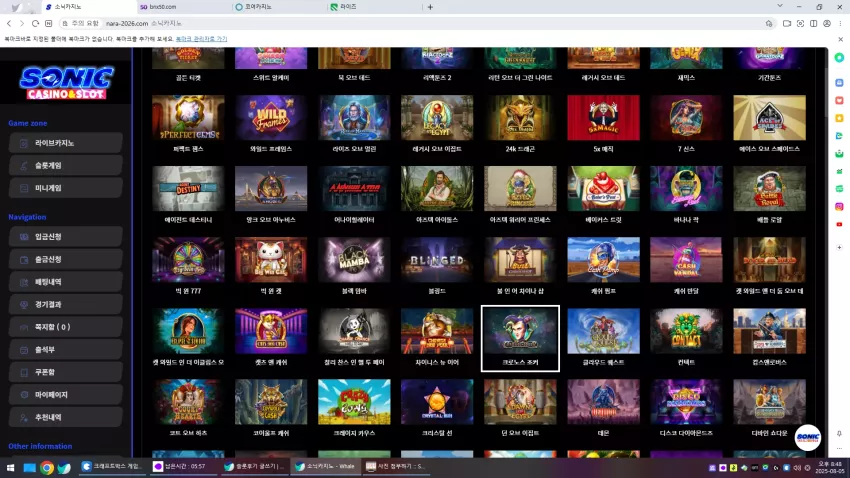This screenshot has height=478, width=850.
Task: Open 라이브카지노 in the Game zone sidebar
Action: 66,143
